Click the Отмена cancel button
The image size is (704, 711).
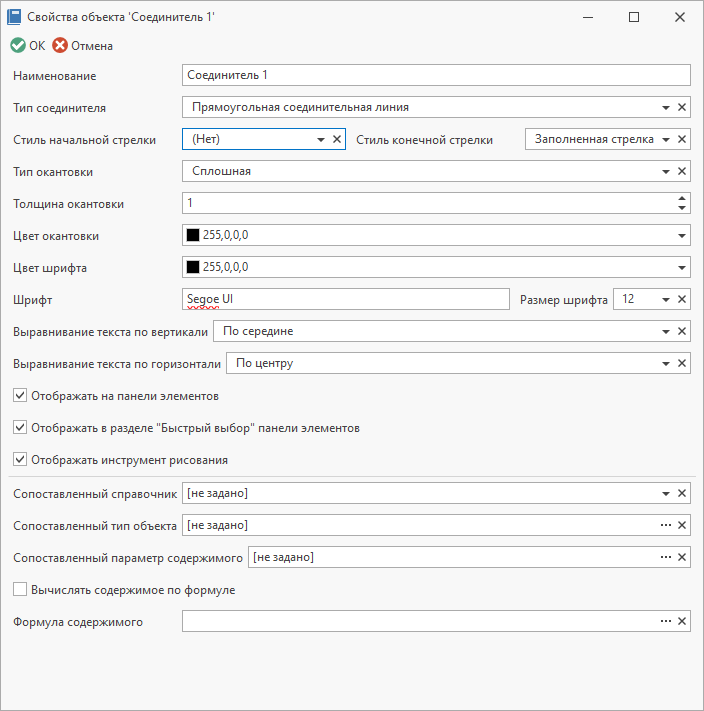click(x=82, y=46)
